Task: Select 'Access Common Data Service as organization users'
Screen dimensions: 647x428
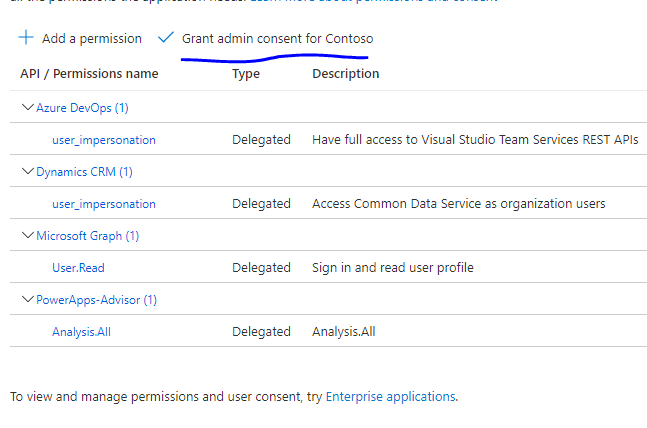Action: click(458, 203)
